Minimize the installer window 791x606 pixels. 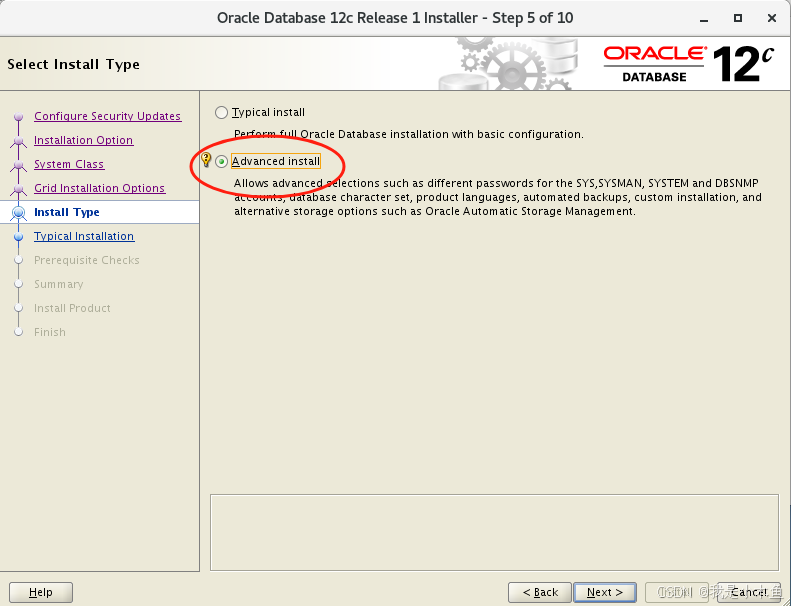[x=704, y=19]
